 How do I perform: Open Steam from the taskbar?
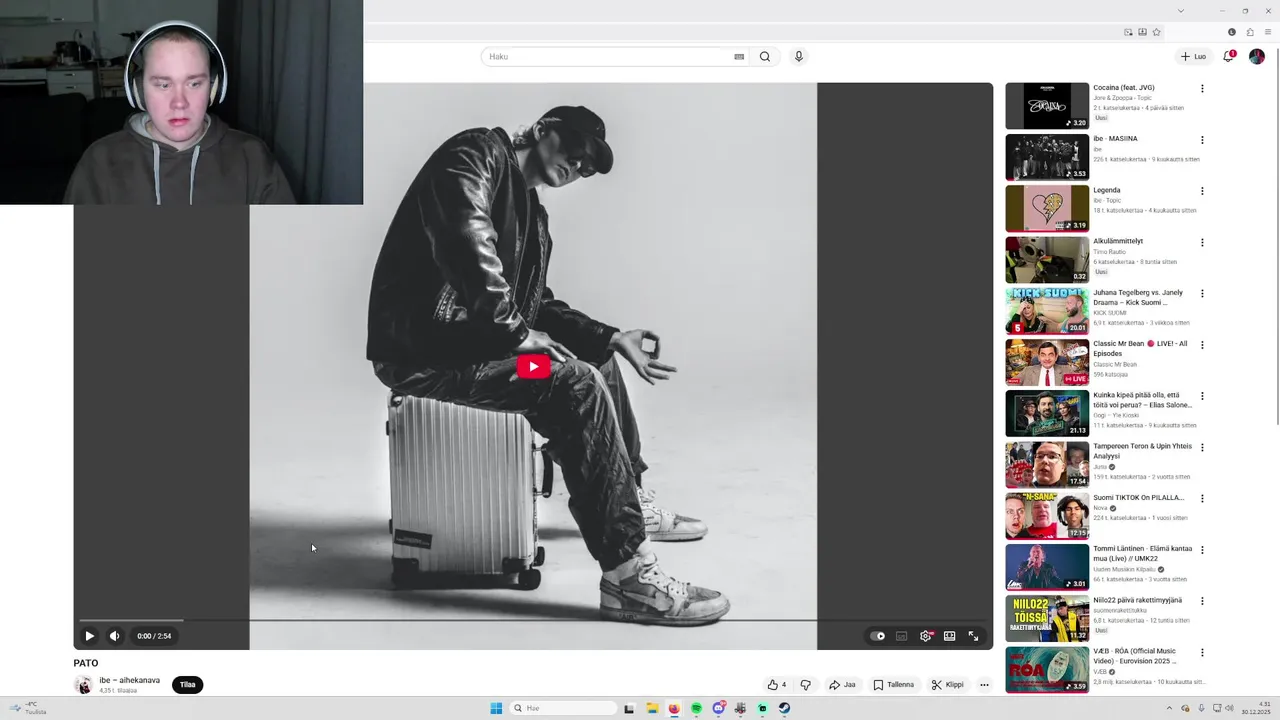784,708
